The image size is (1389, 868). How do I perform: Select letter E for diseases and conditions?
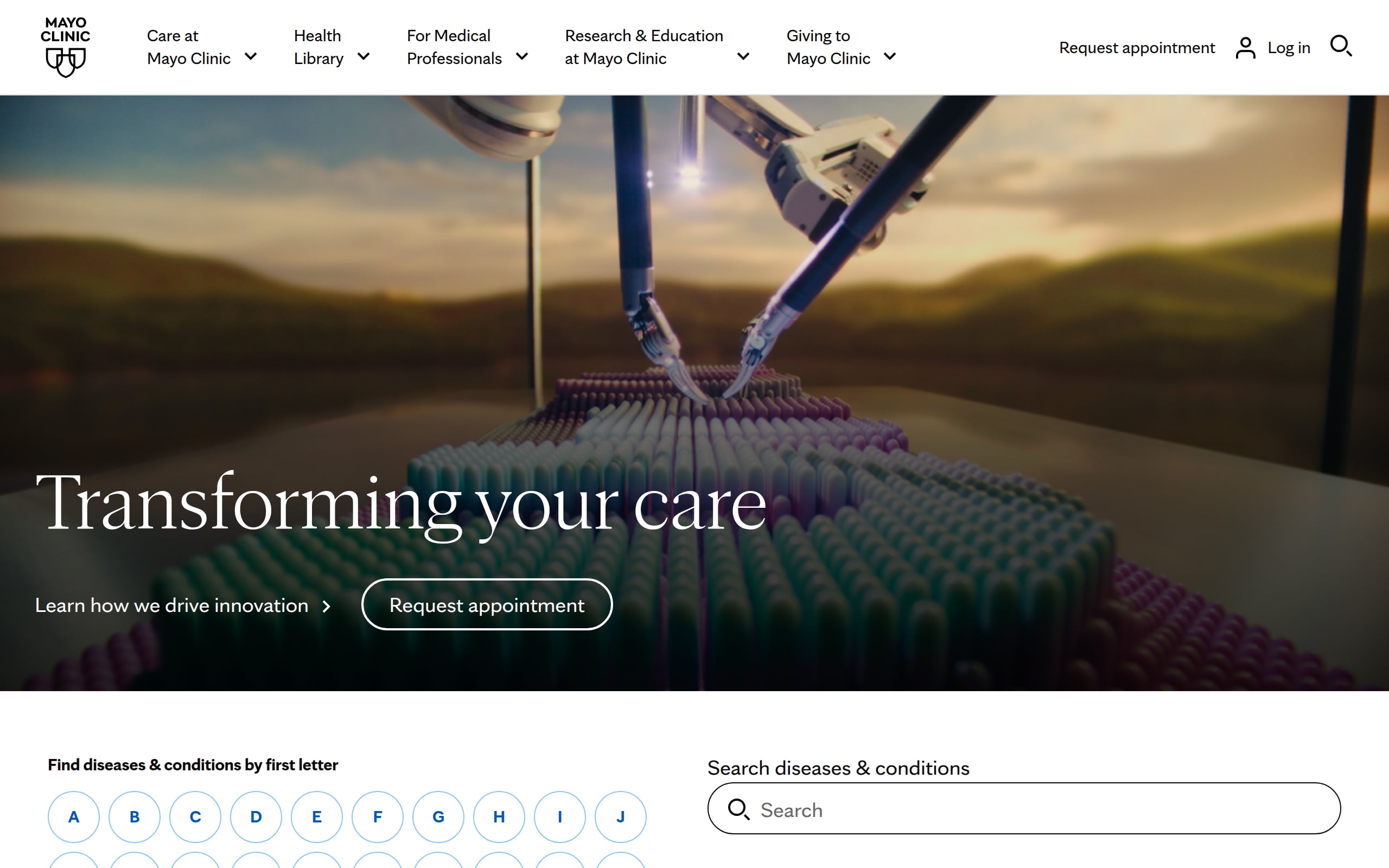point(316,817)
